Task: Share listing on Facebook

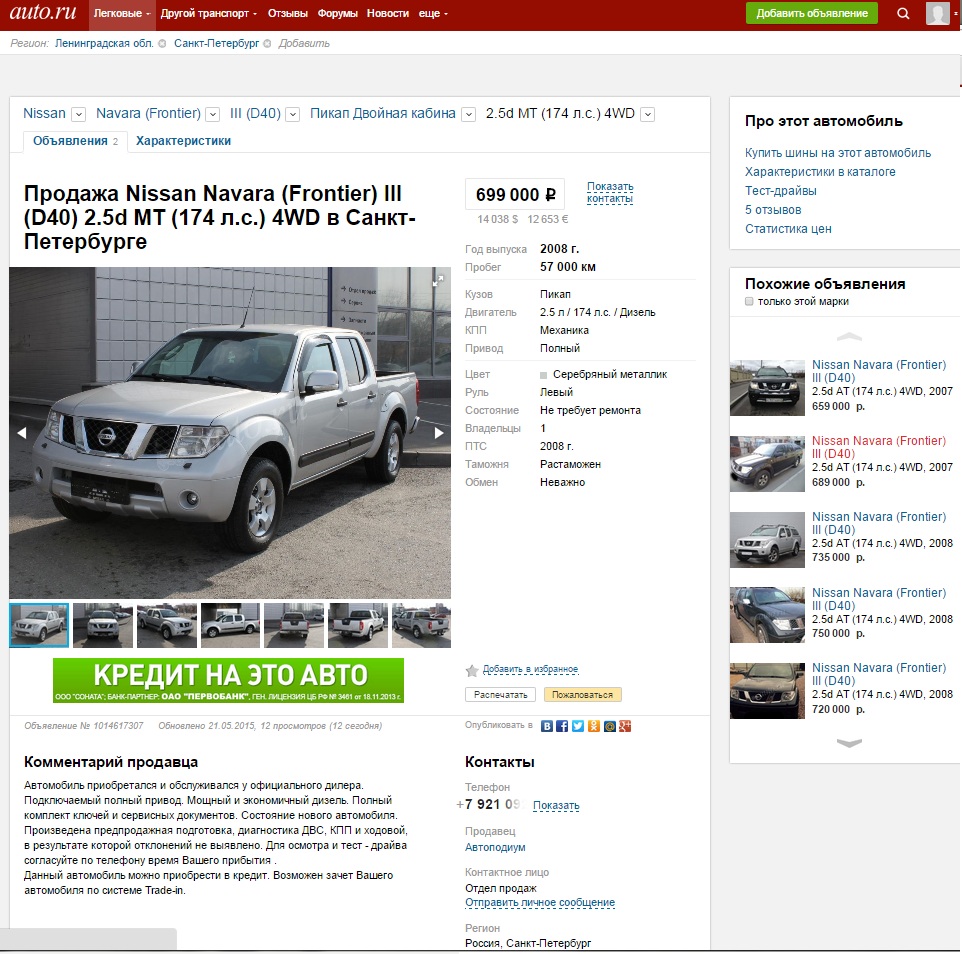Action: coord(562,726)
